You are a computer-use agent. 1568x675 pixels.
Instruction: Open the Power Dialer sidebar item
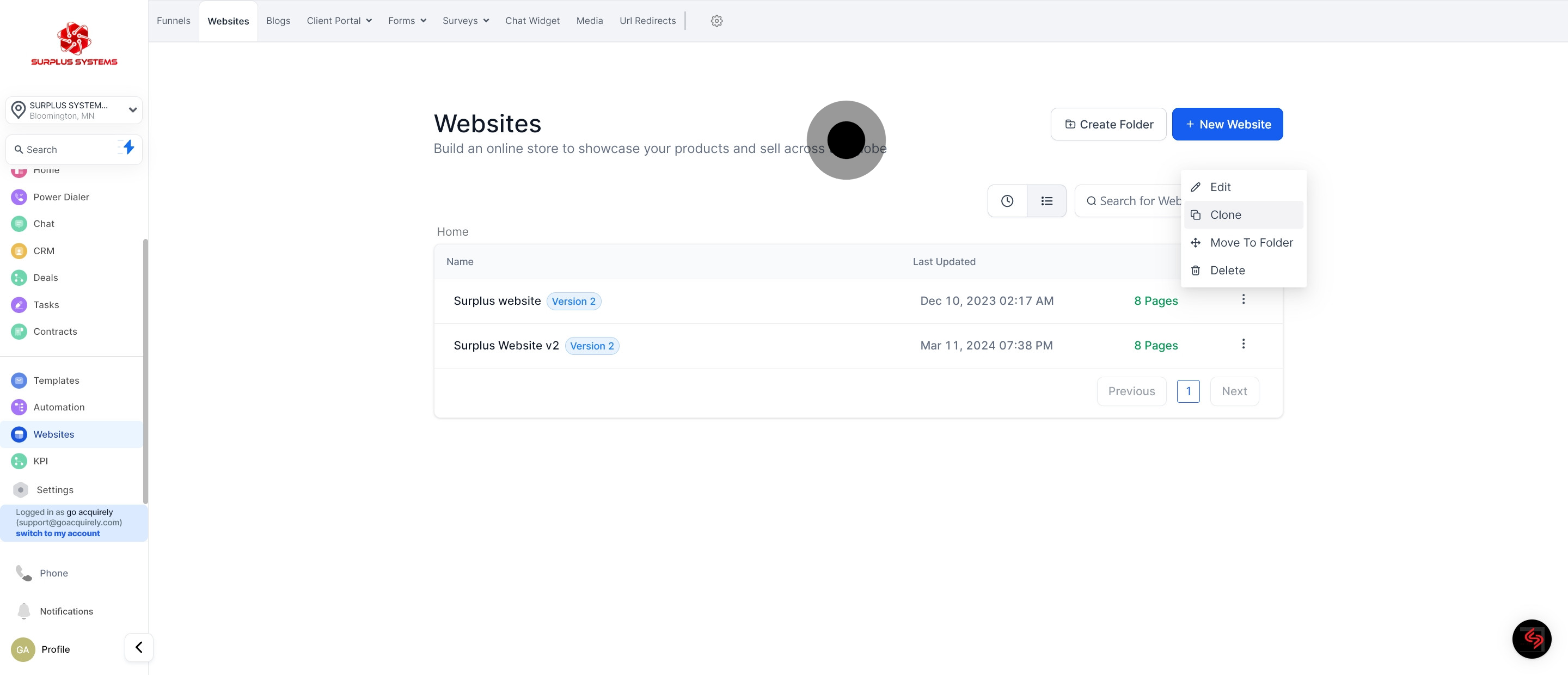click(x=61, y=197)
